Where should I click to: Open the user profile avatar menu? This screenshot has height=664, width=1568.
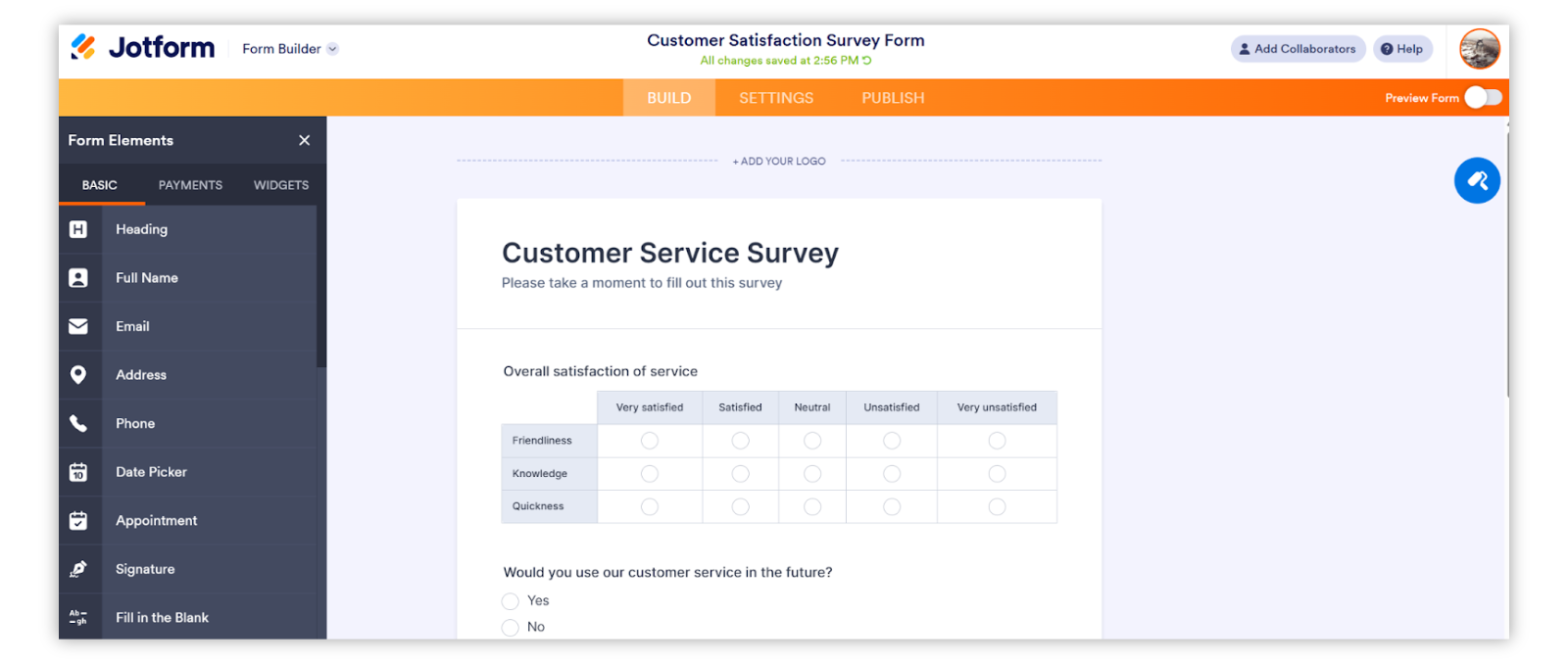[x=1479, y=49]
